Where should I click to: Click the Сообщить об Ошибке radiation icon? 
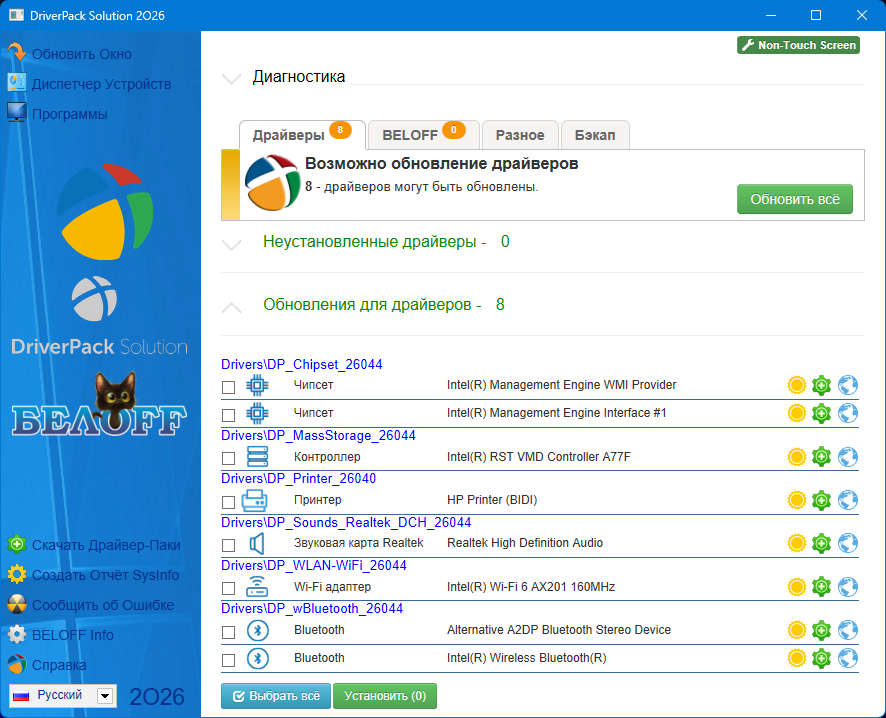[17, 604]
